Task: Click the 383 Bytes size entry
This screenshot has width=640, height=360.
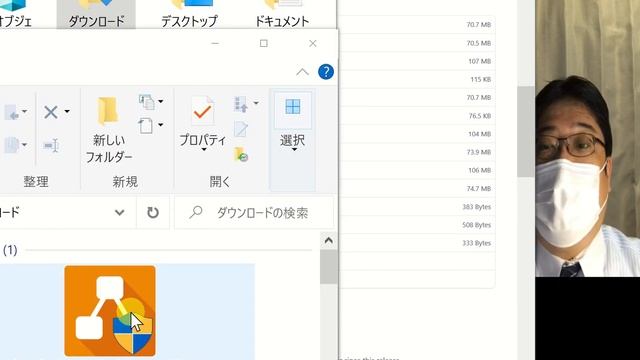Action: [x=476, y=207]
